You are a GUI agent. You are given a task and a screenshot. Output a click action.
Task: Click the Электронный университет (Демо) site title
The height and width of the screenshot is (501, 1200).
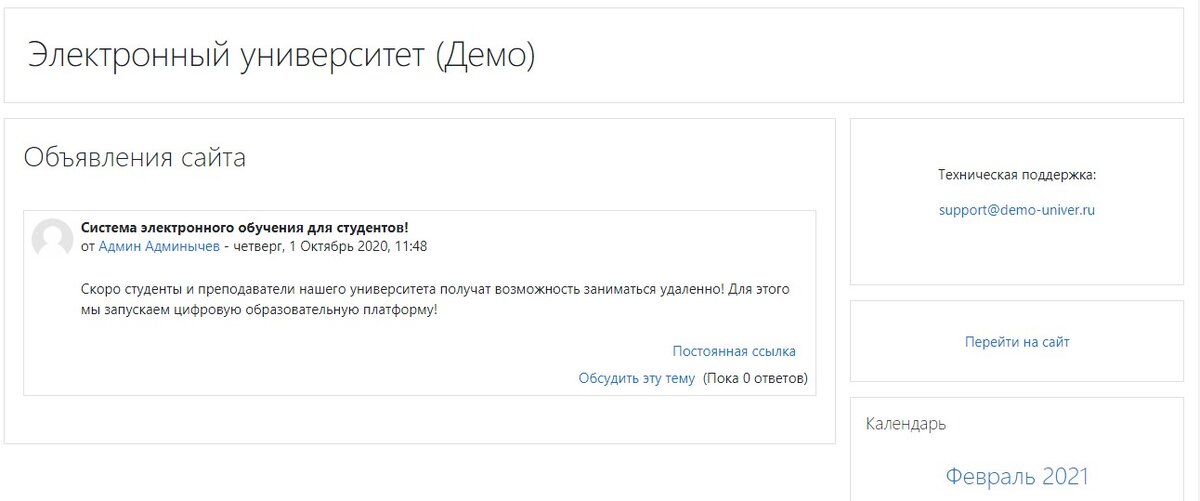282,55
